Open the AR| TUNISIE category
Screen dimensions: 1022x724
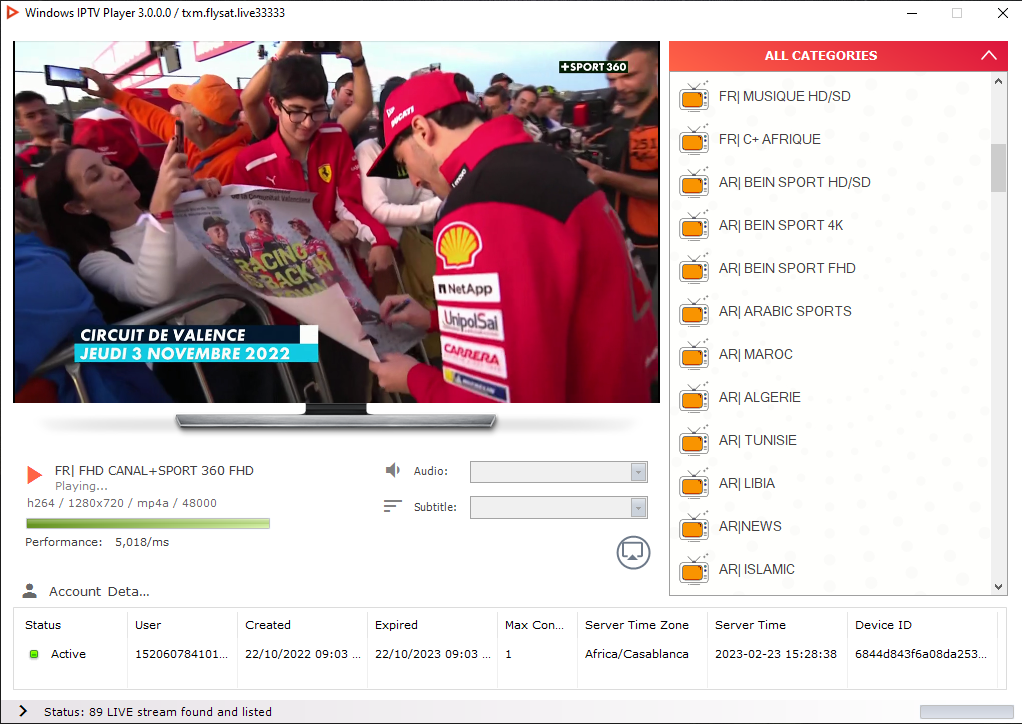coord(757,441)
